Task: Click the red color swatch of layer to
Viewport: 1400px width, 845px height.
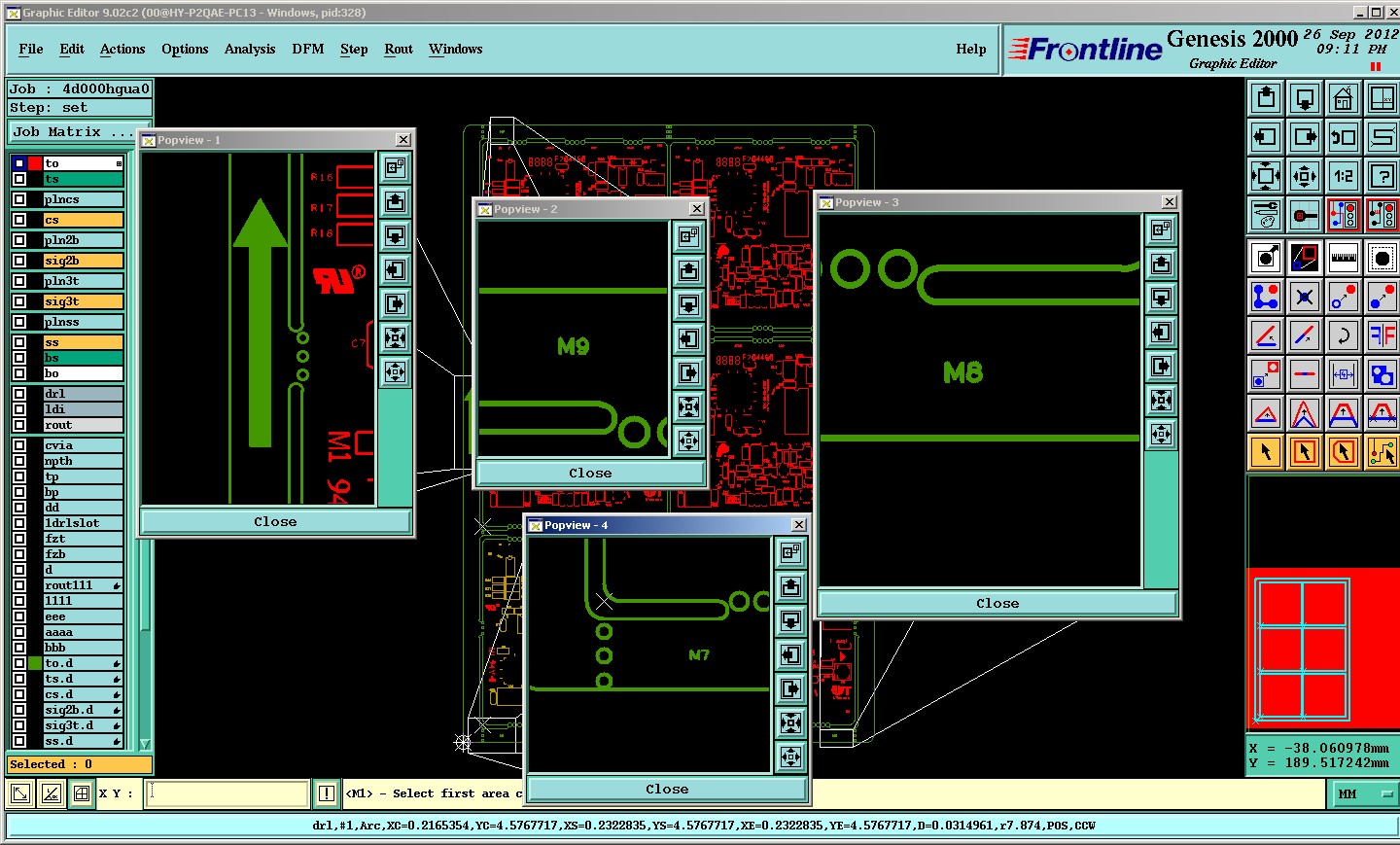Action: 35,163
